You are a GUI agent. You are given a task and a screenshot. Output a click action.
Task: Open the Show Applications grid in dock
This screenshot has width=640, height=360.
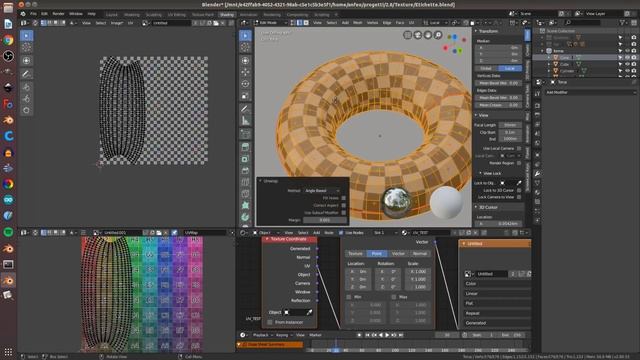point(8,351)
